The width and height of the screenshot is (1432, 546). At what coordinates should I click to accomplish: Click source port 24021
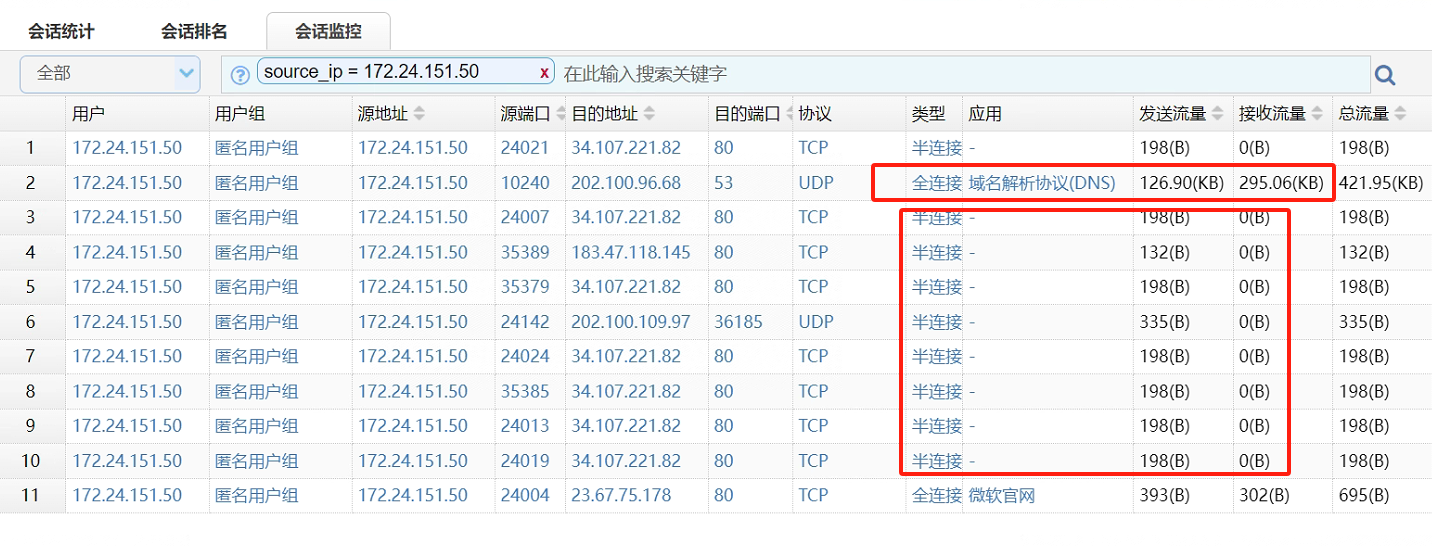(525, 148)
